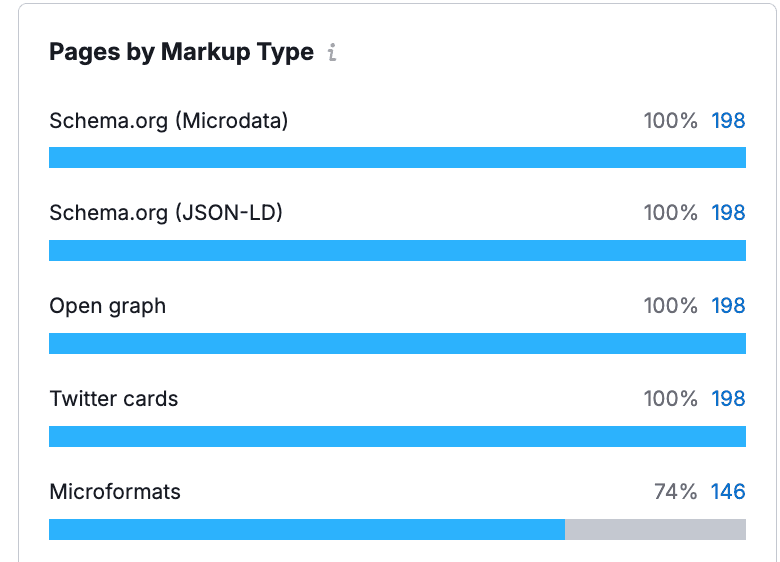
Task: Click the gray unfilled part of Microformats bar
Action: tap(655, 529)
